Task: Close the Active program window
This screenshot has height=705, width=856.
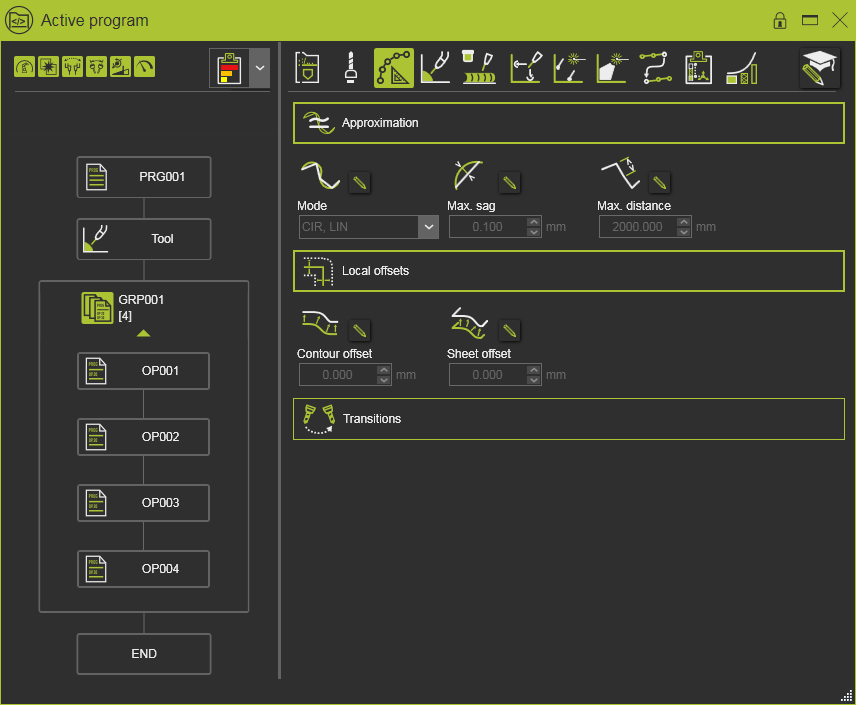Action: pos(840,21)
